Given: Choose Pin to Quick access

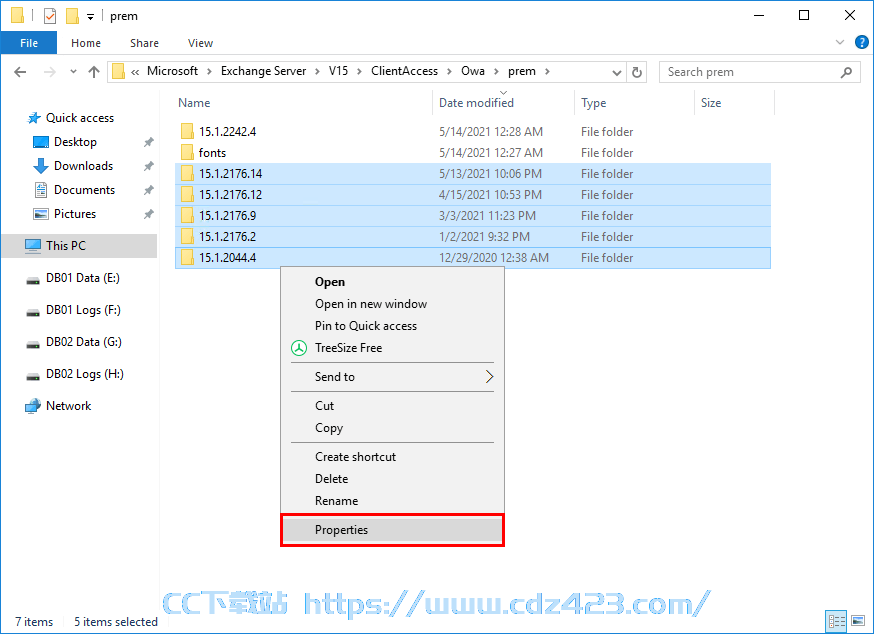Looking at the screenshot, I should point(392,326).
